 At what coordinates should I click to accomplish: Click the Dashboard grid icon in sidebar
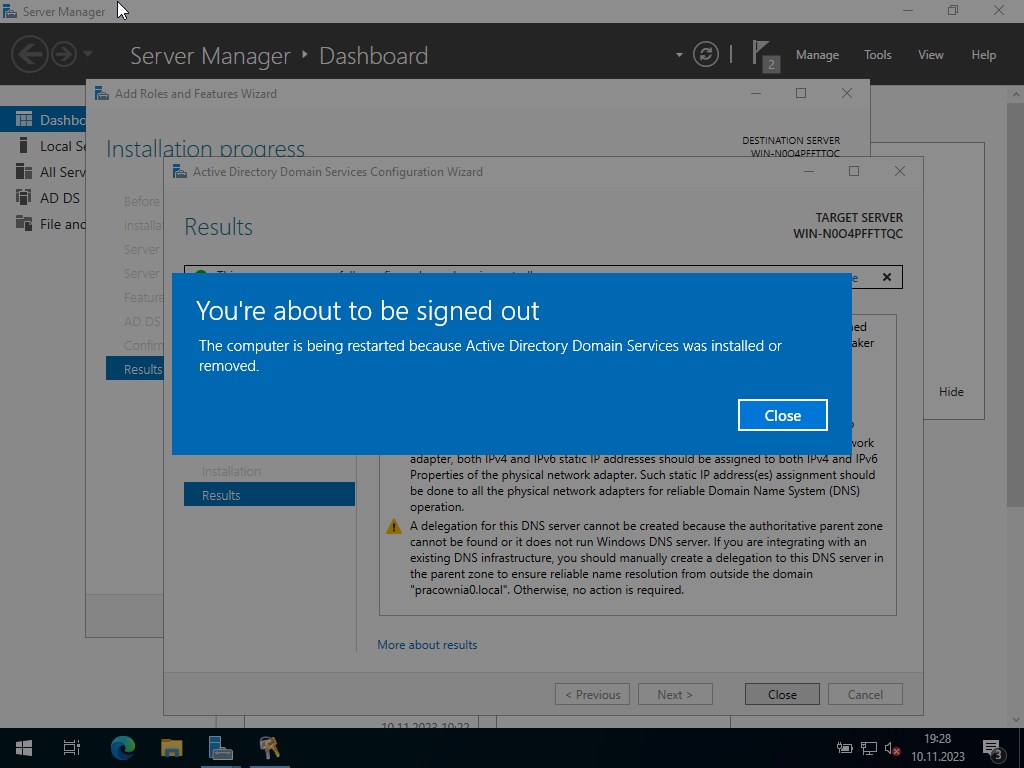click(24, 119)
